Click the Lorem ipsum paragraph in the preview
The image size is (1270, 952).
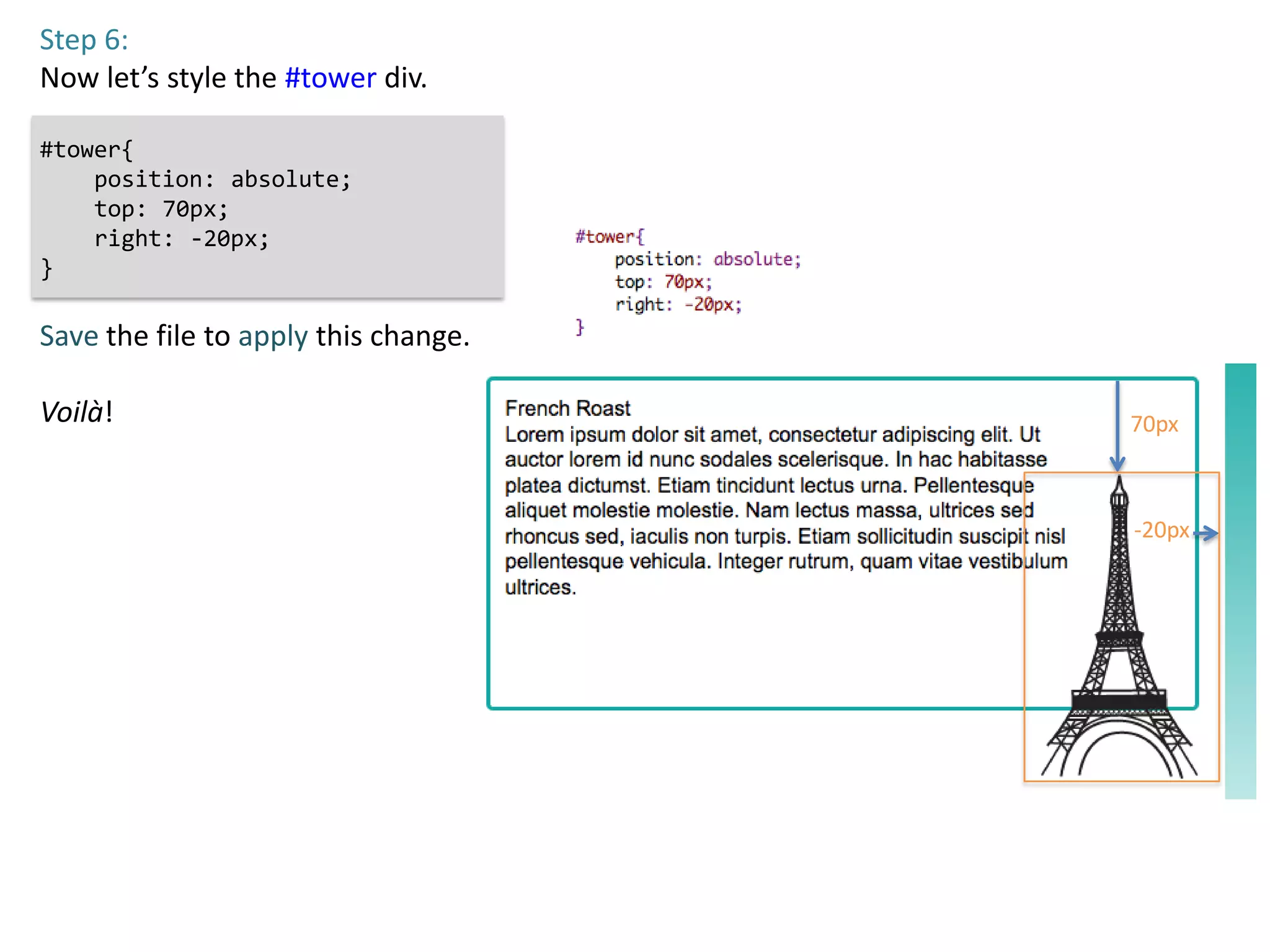tap(786, 511)
